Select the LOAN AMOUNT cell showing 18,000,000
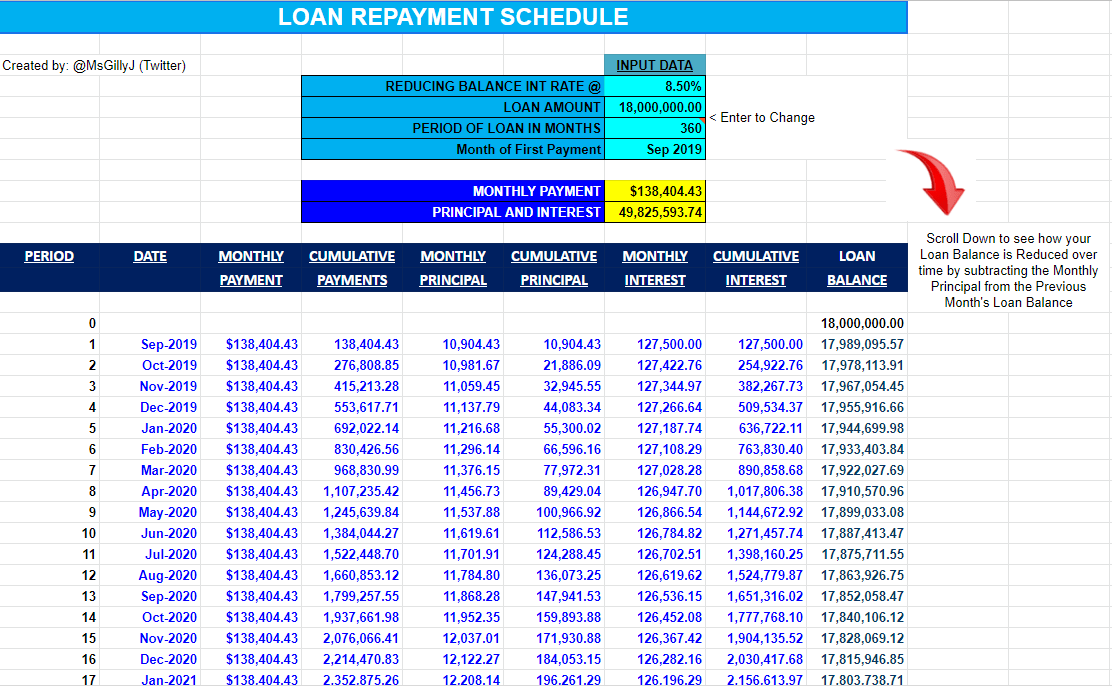Screen dimensions: 1112x687 point(654,107)
